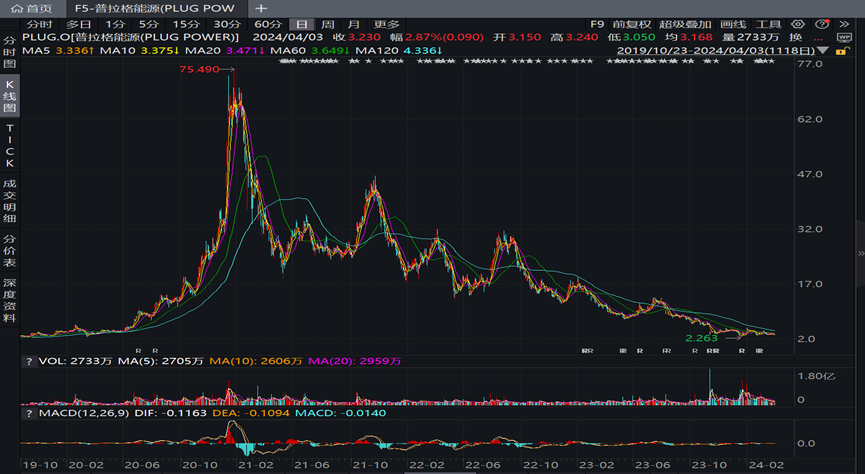Click the 收 3.230 closing price

(357, 37)
